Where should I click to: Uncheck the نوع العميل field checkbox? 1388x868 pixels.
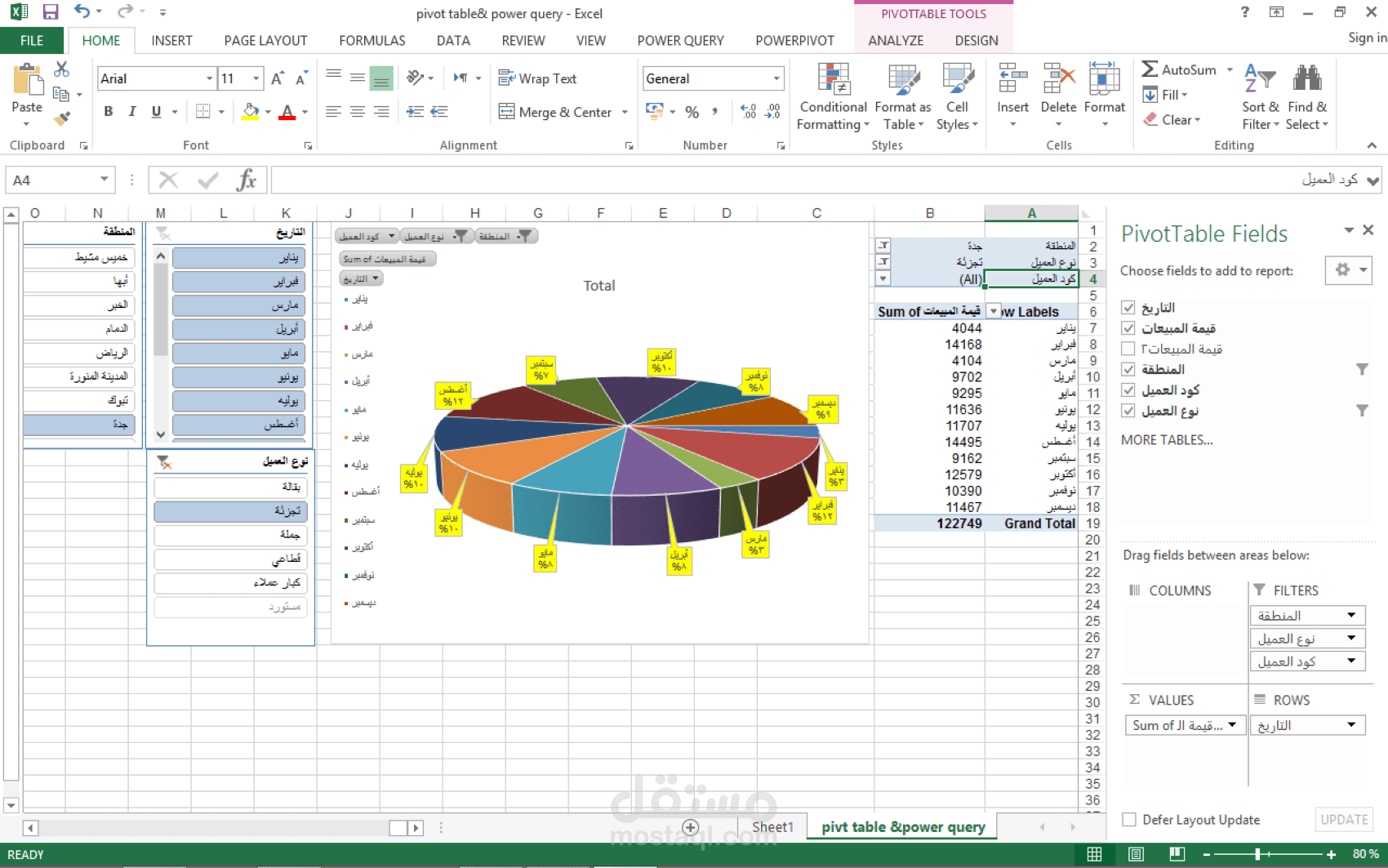tap(1128, 411)
